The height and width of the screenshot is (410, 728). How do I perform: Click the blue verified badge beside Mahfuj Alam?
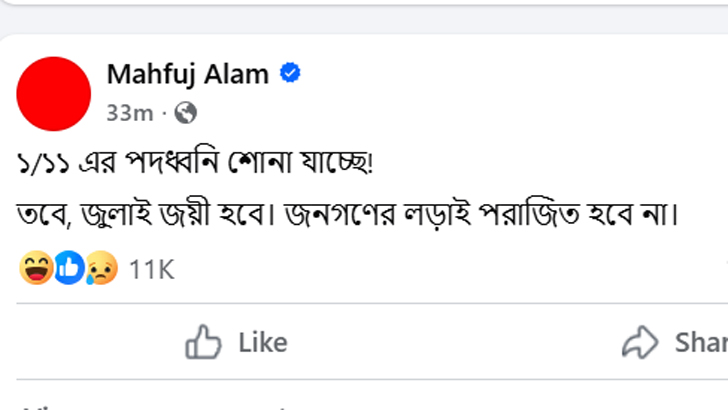click(x=290, y=73)
